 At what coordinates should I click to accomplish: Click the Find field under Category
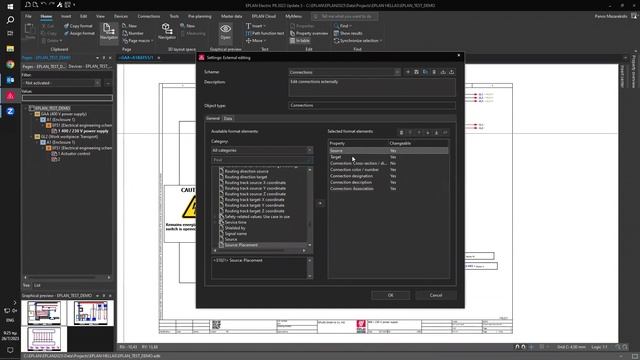(262, 160)
